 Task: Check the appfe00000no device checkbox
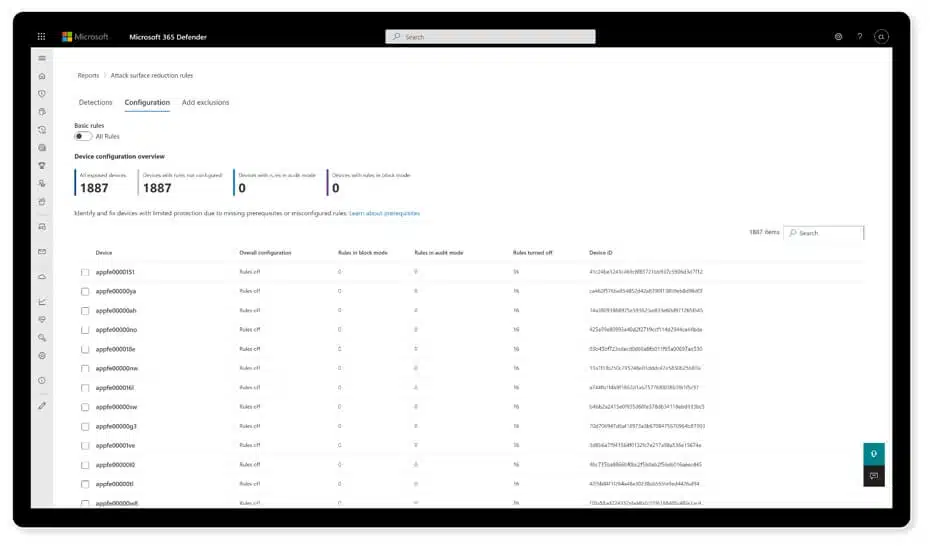click(85, 330)
